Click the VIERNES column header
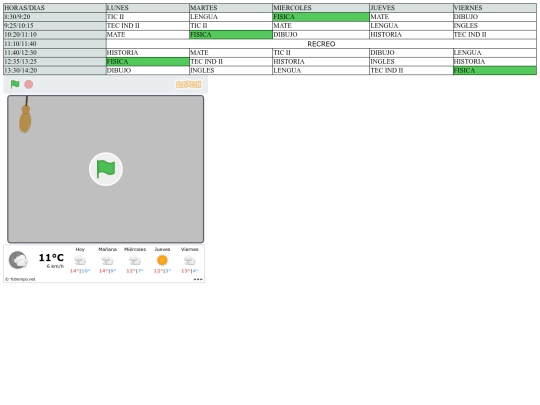540x405 pixels. tap(495, 8)
